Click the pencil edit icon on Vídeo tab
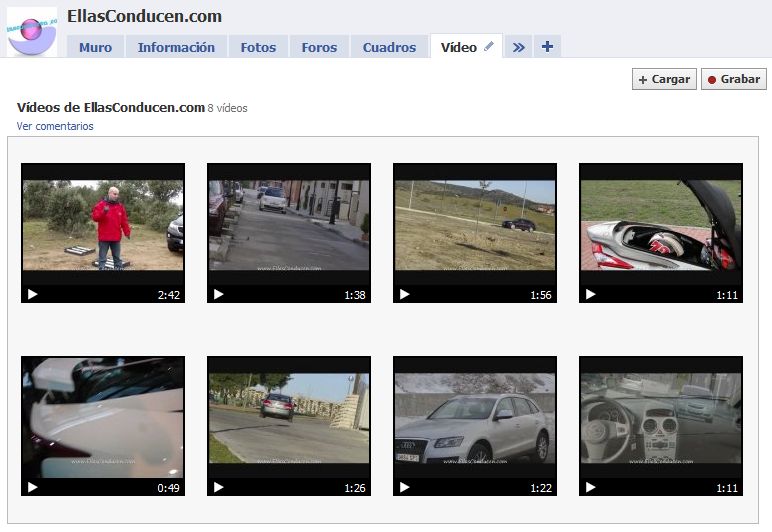Screen dimensions: 772x532 [x=489, y=46]
